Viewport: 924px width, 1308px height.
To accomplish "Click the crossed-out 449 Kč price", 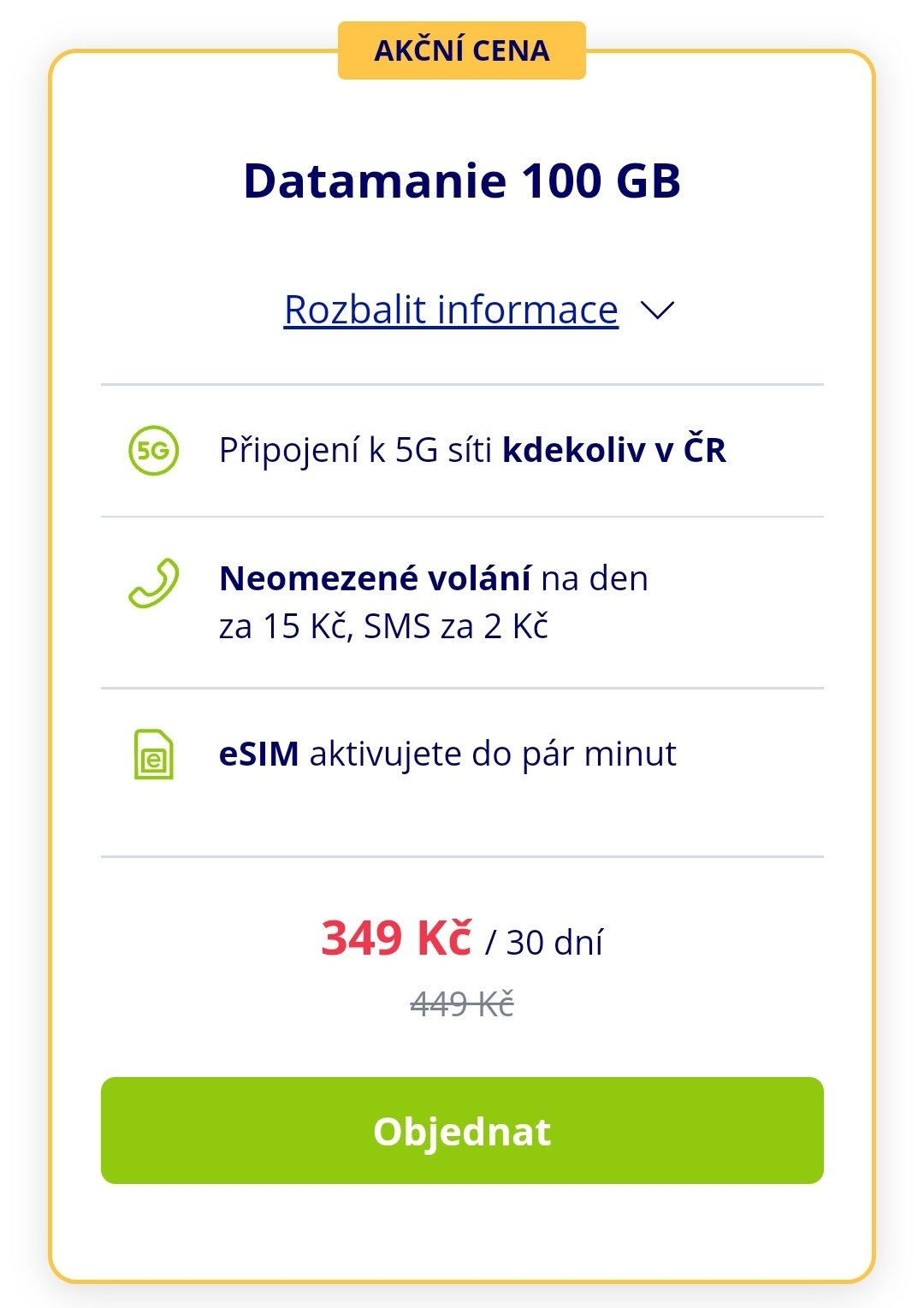I will 462,1003.
